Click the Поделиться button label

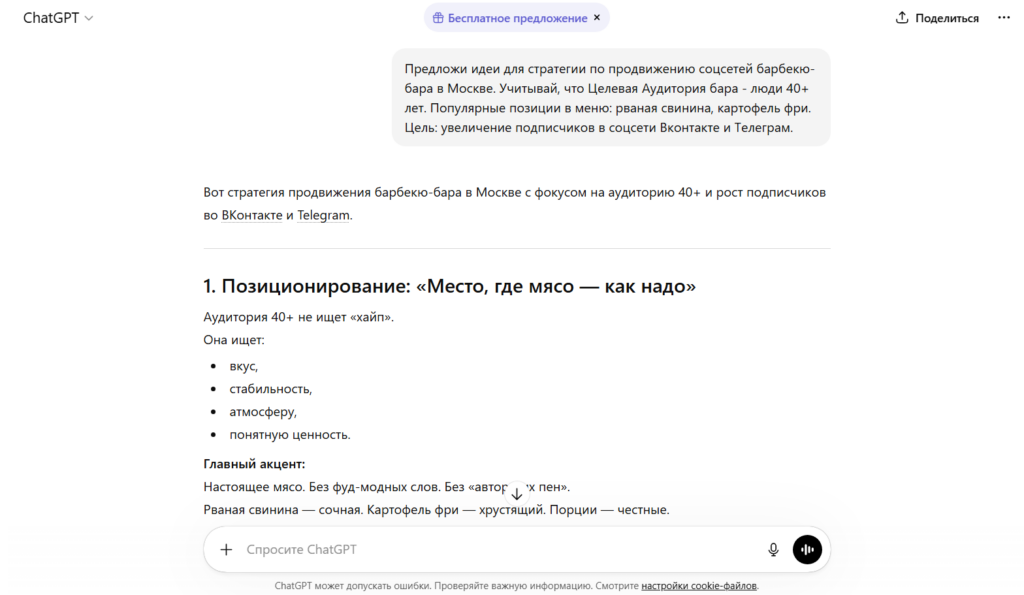pyautogui.click(x=947, y=18)
